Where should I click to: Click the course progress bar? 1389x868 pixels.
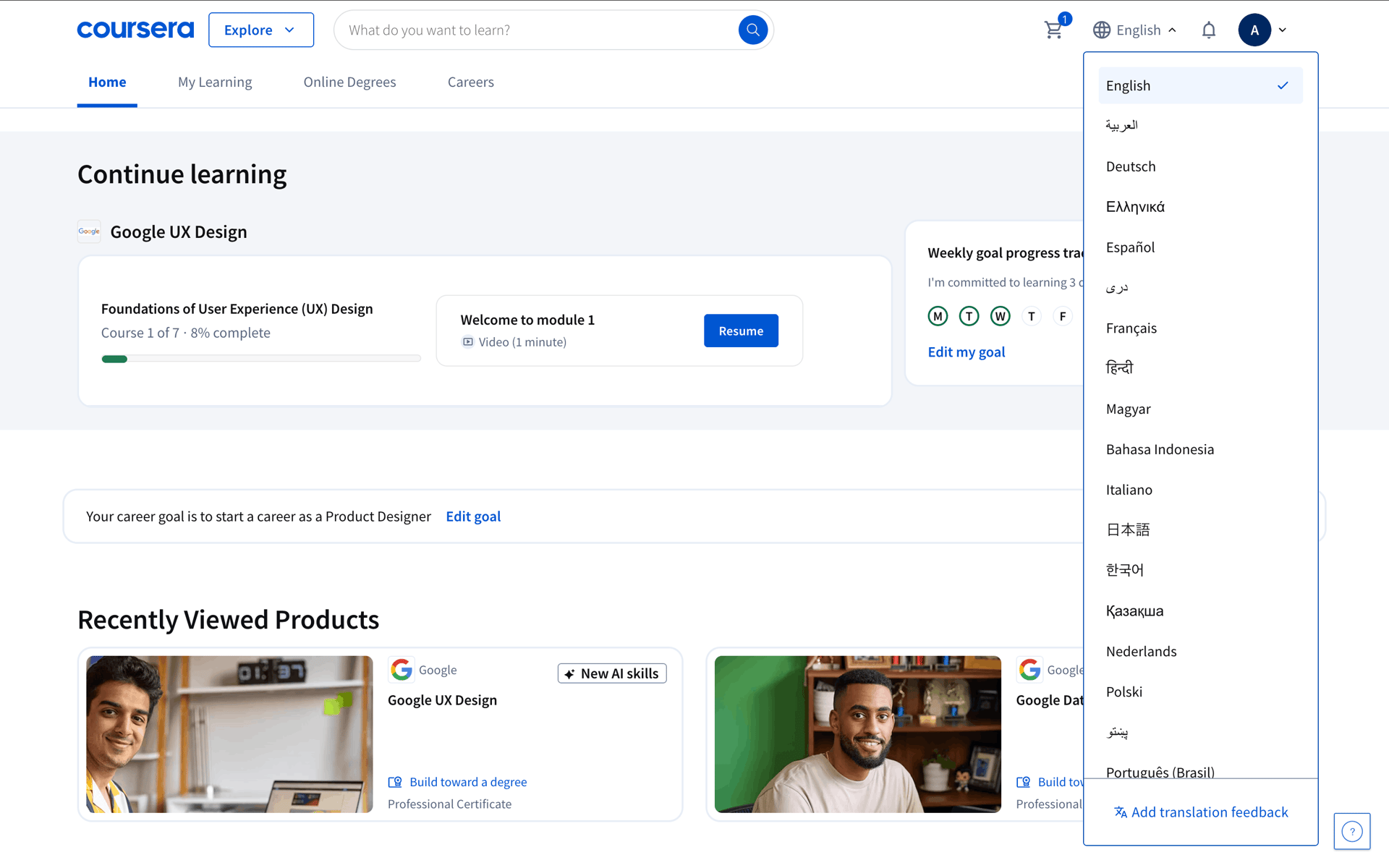coord(260,359)
